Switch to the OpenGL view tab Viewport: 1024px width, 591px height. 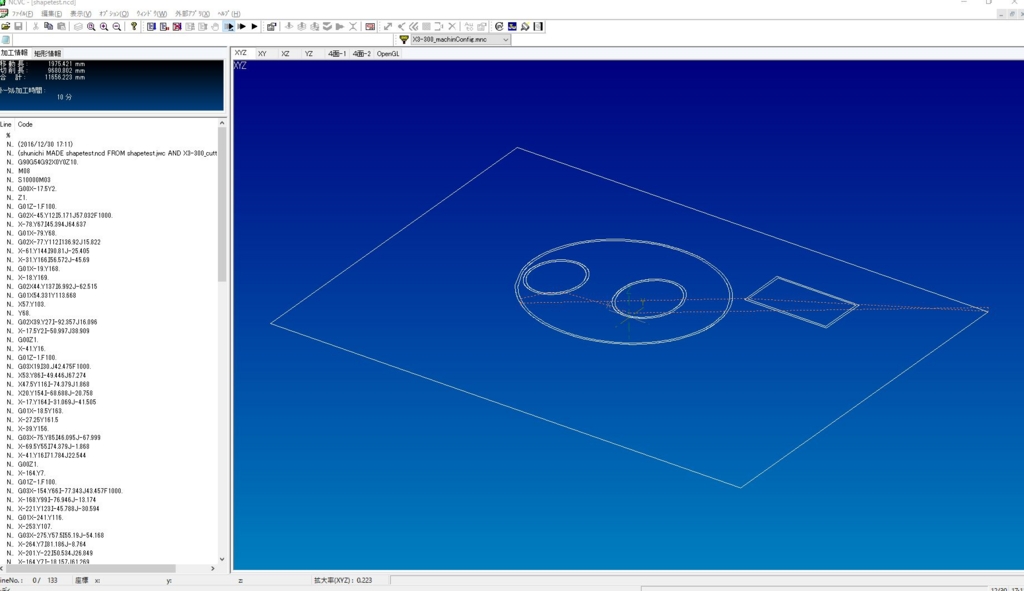coord(388,54)
